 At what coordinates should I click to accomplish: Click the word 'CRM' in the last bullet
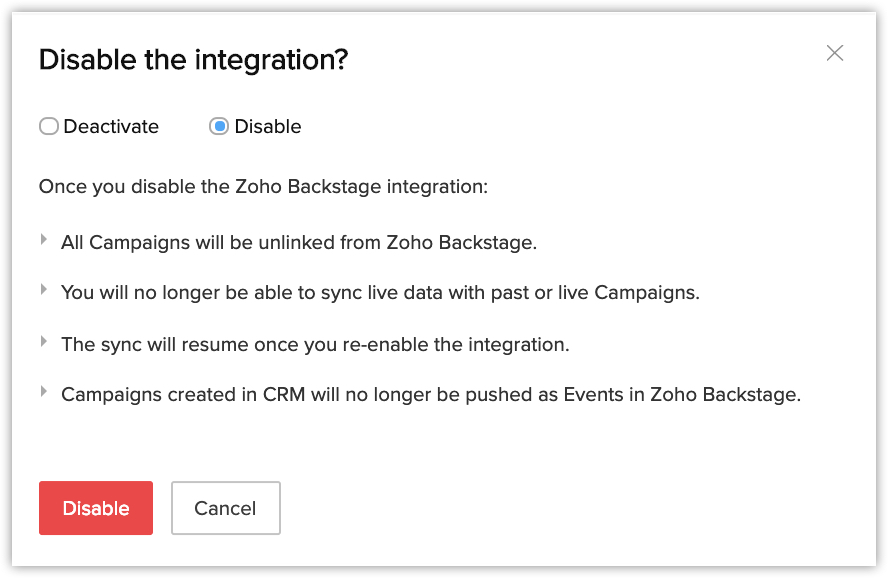pos(284,395)
